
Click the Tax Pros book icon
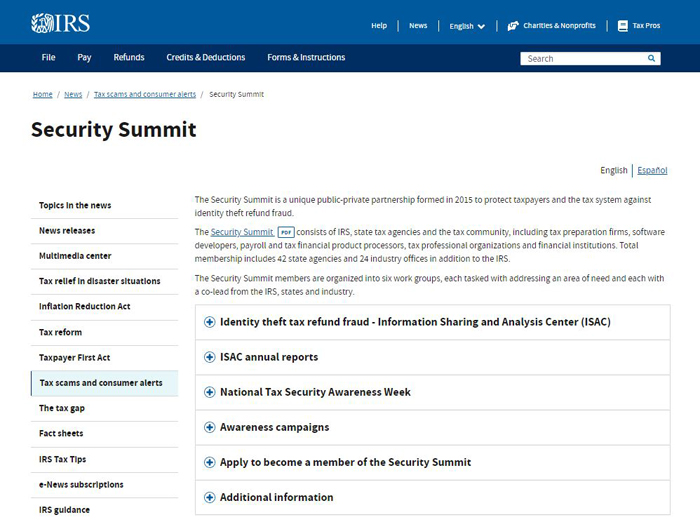pyautogui.click(x=622, y=26)
